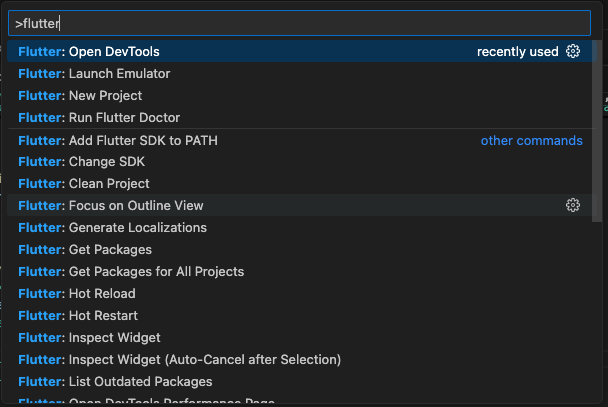Click the command palette input field

click(299, 23)
